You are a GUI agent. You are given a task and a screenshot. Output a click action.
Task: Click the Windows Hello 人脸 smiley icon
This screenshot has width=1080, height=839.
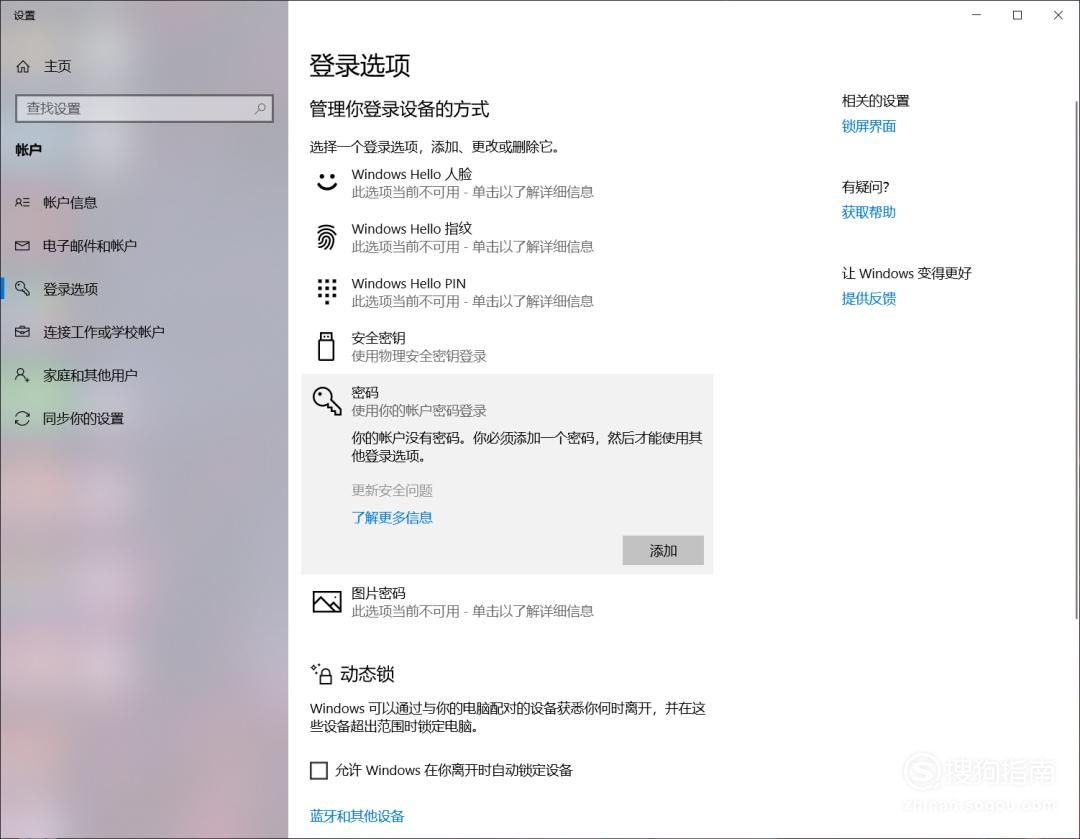coord(326,181)
